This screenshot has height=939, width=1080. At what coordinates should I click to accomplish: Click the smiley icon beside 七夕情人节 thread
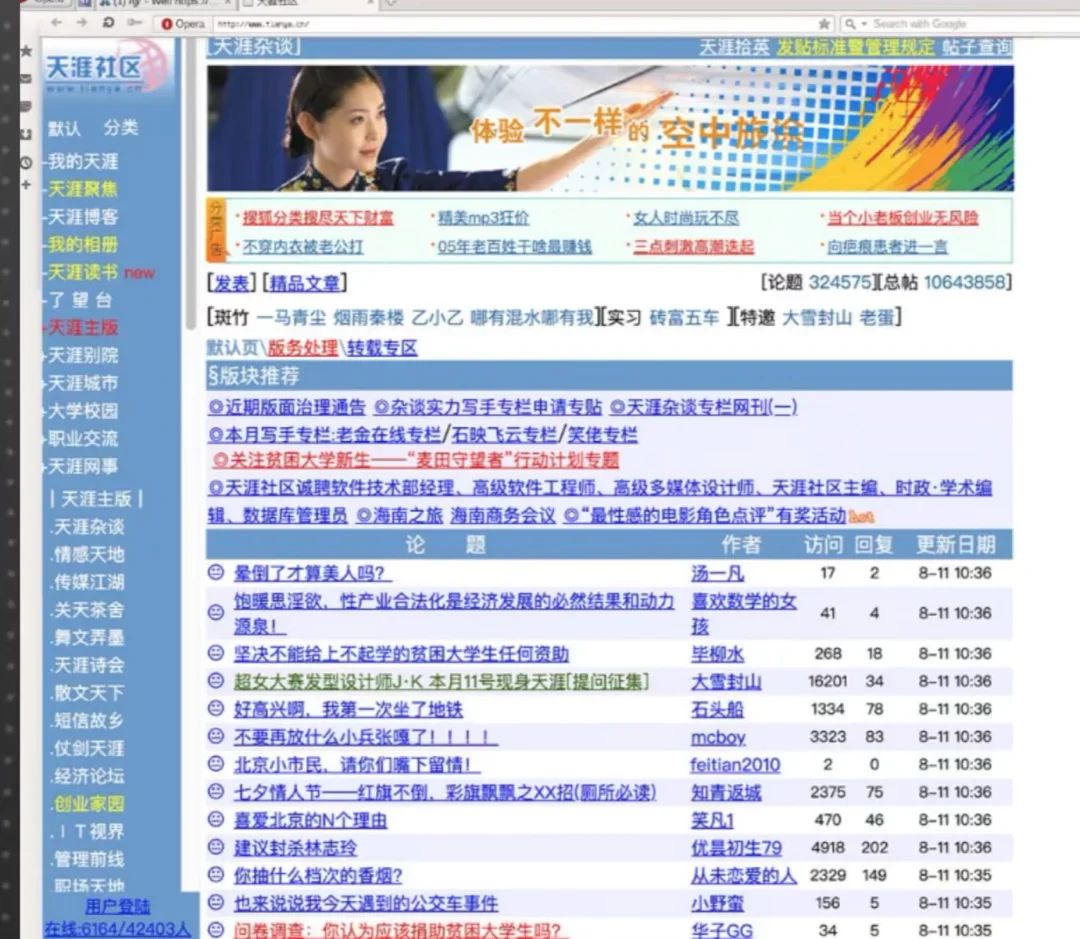pyautogui.click(x=216, y=792)
